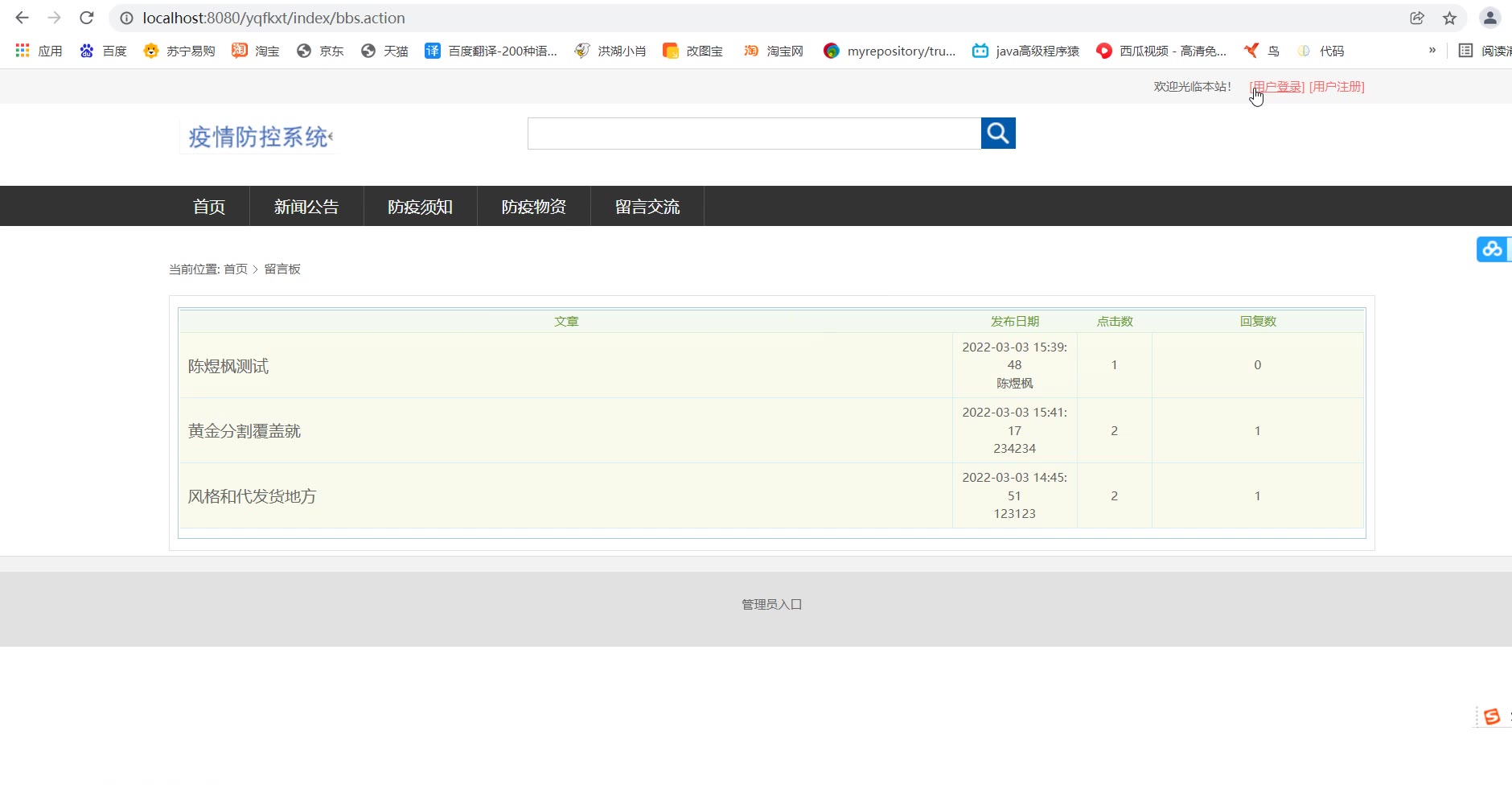Click the 点击数 column header
The width and height of the screenshot is (1512, 785).
coord(1115,322)
